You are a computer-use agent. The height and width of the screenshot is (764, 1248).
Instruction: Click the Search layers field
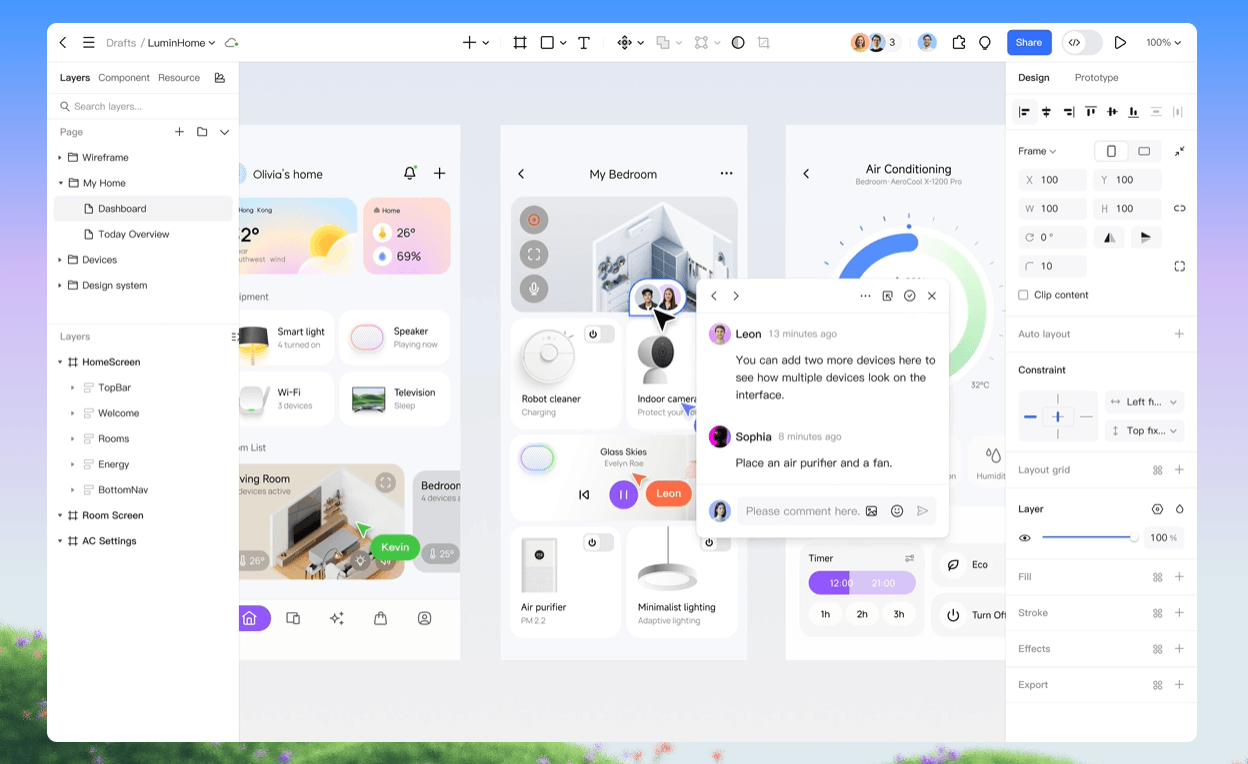click(143, 106)
